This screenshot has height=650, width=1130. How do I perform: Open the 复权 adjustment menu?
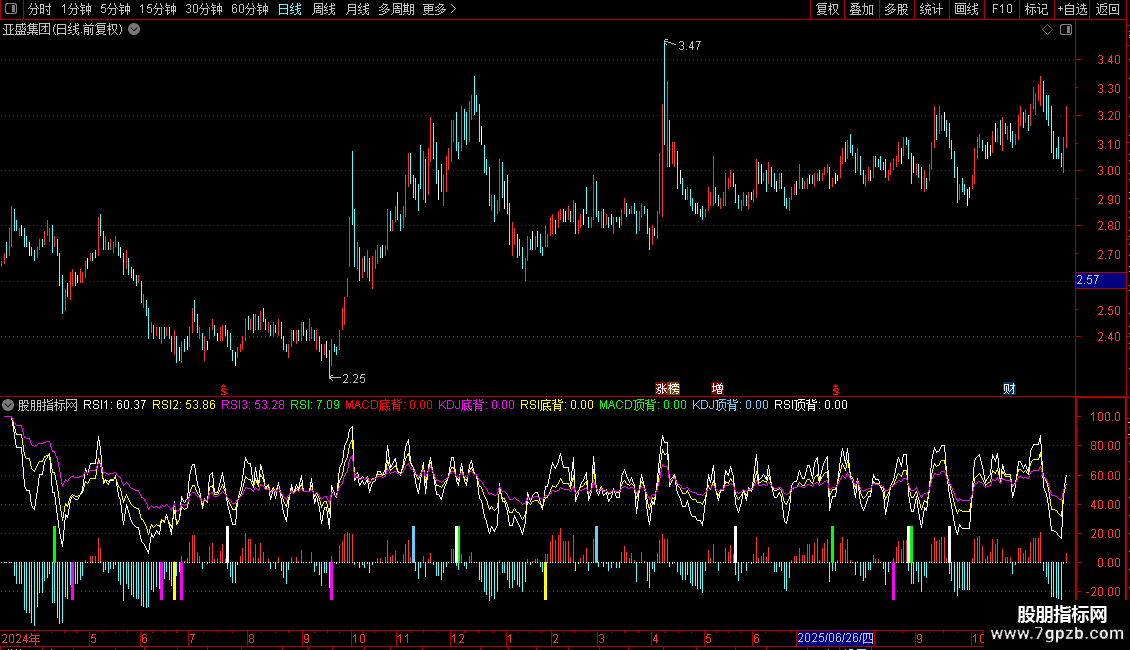coord(827,9)
